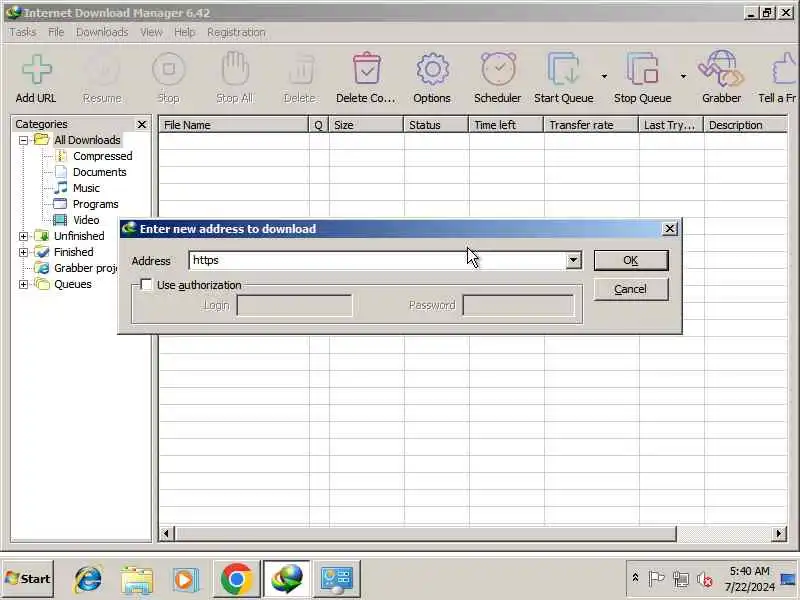Click the Start Queue icon

click(x=563, y=68)
